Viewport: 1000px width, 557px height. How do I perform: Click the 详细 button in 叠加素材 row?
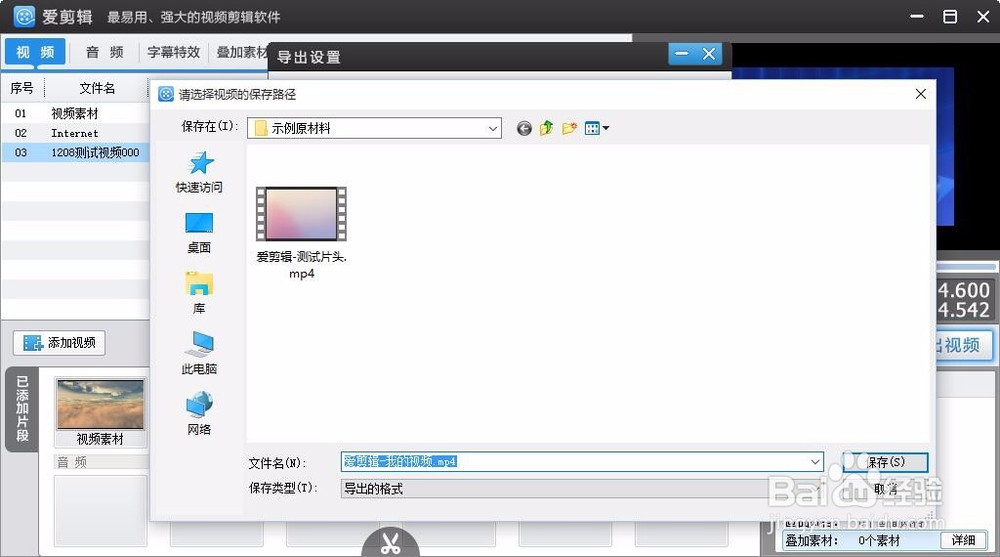click(x=963, y=540)
